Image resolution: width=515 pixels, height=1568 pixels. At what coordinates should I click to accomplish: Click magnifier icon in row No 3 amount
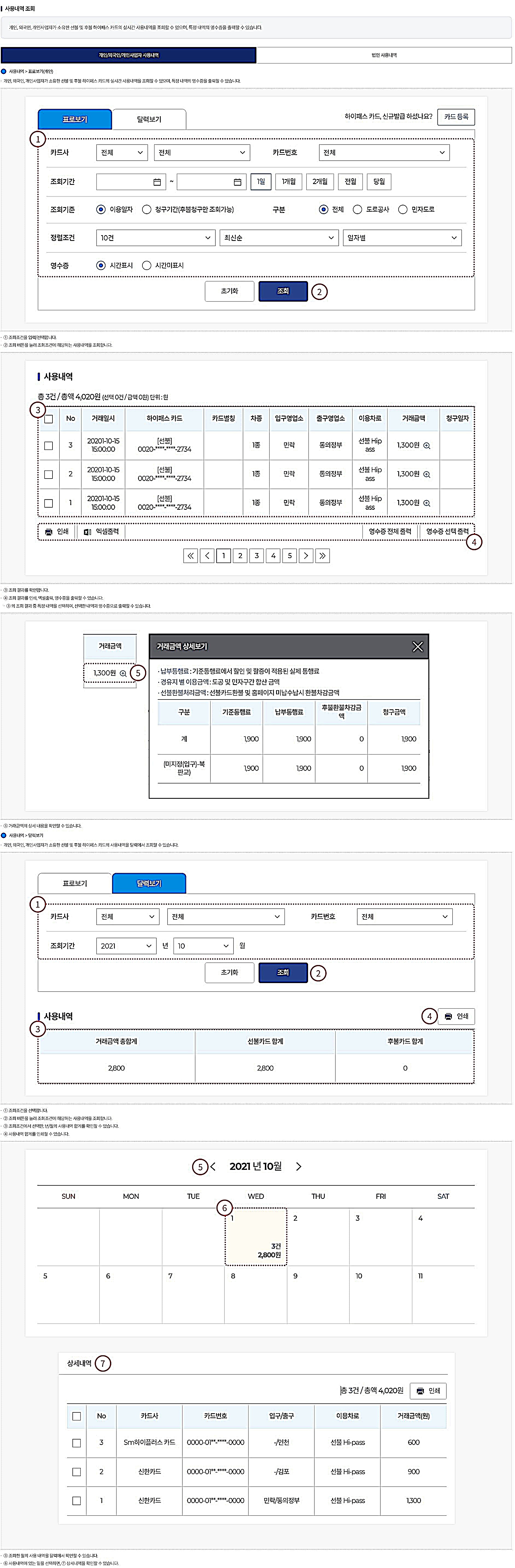click(x=427, y=445)
